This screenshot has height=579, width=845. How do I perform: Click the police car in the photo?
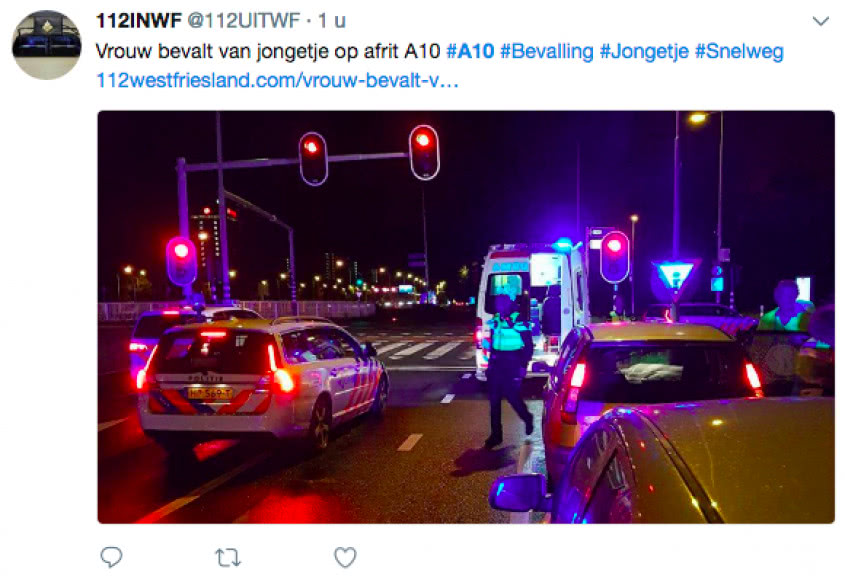click(261, 380)
